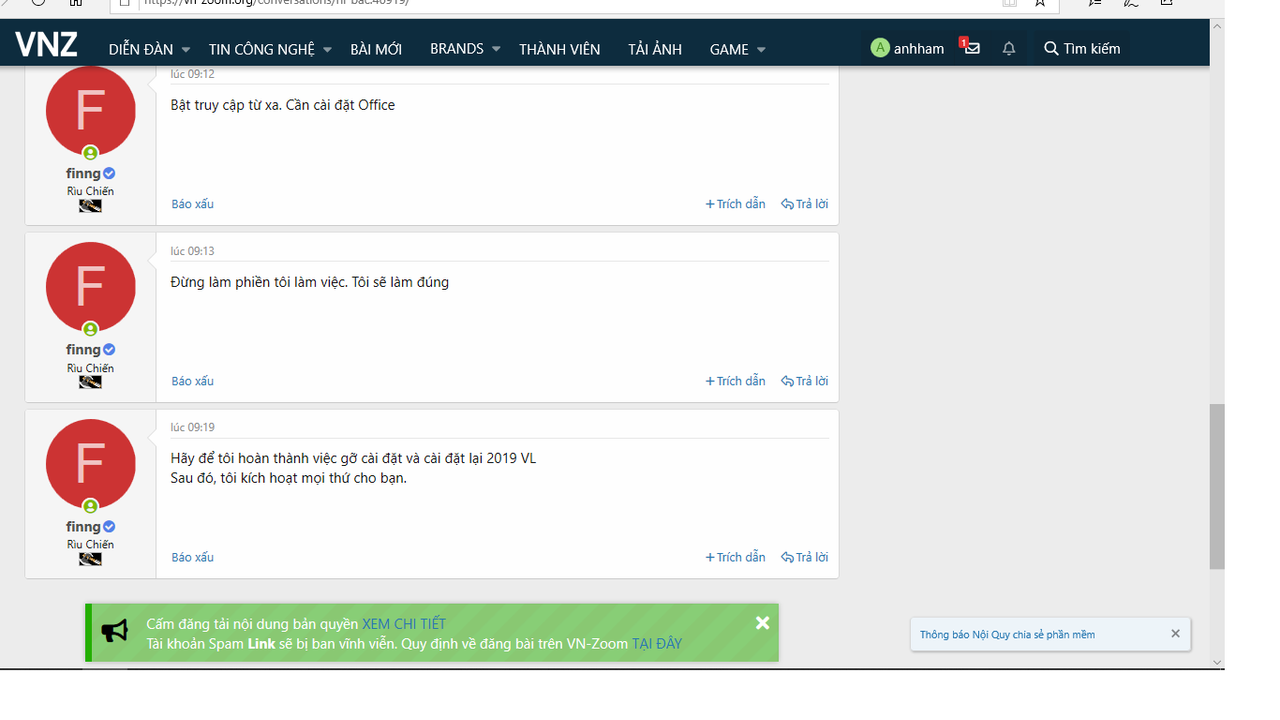The width and height of the screenshot is (1280, 720).
Task: Follow the TẠI ĐÂY posting rules link
Action: (x=657, y=644)
